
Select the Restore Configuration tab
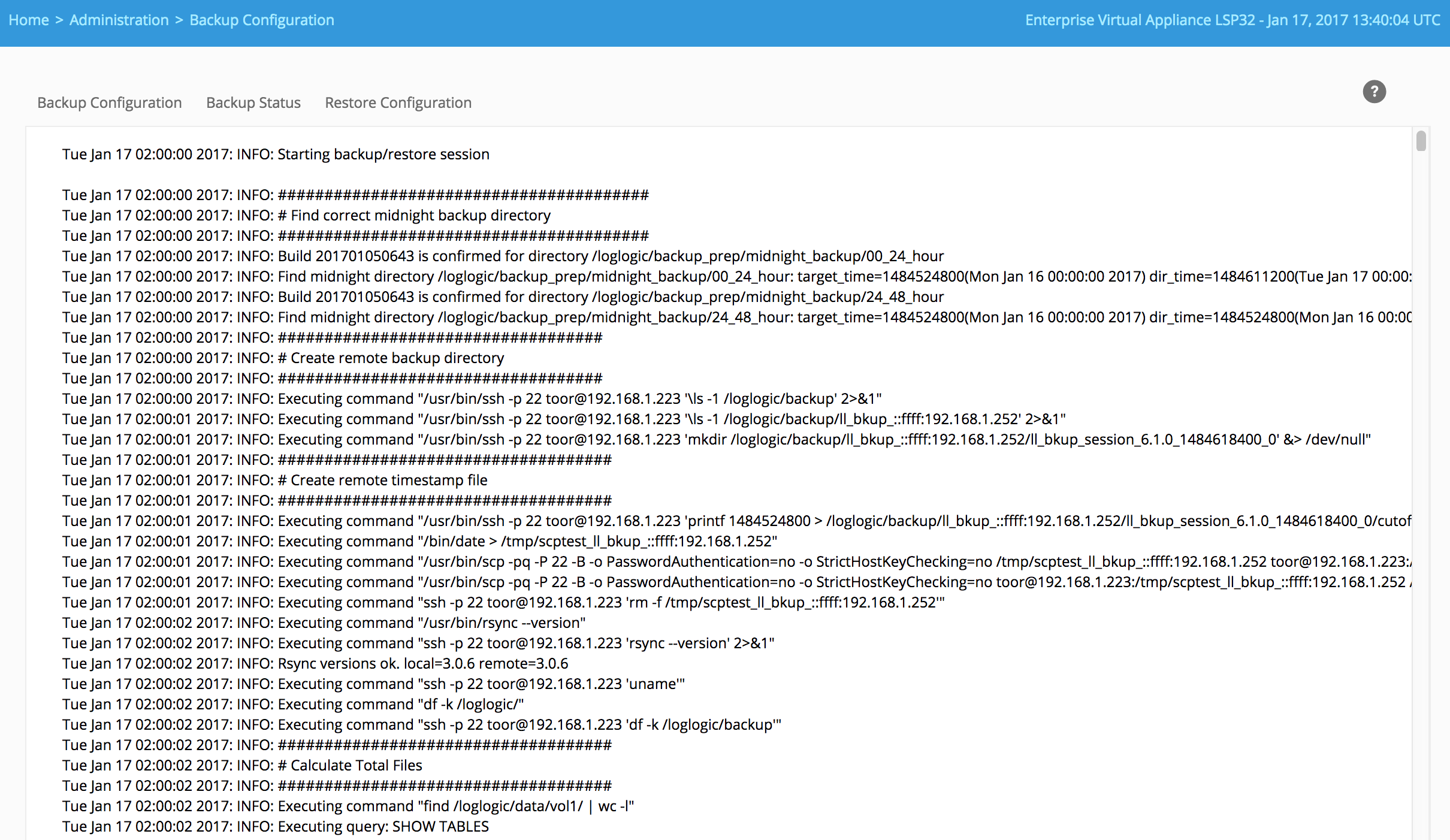tap(398, 102)
